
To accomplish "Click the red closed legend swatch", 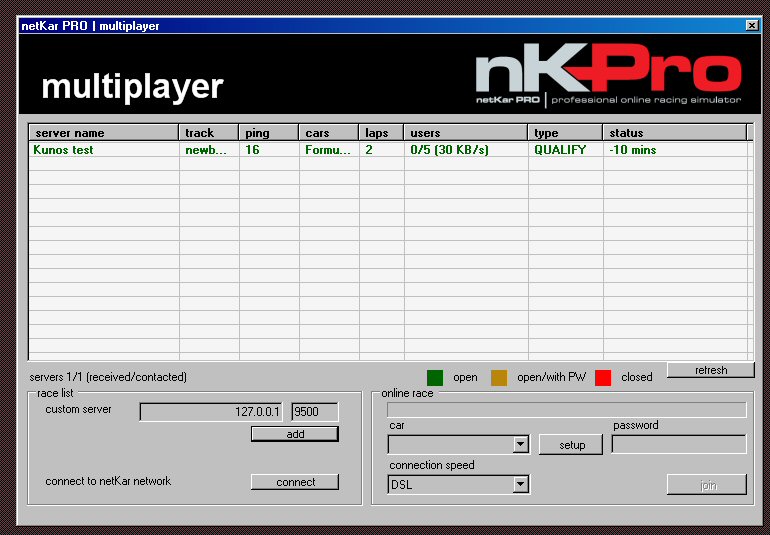I will point(603,378).
